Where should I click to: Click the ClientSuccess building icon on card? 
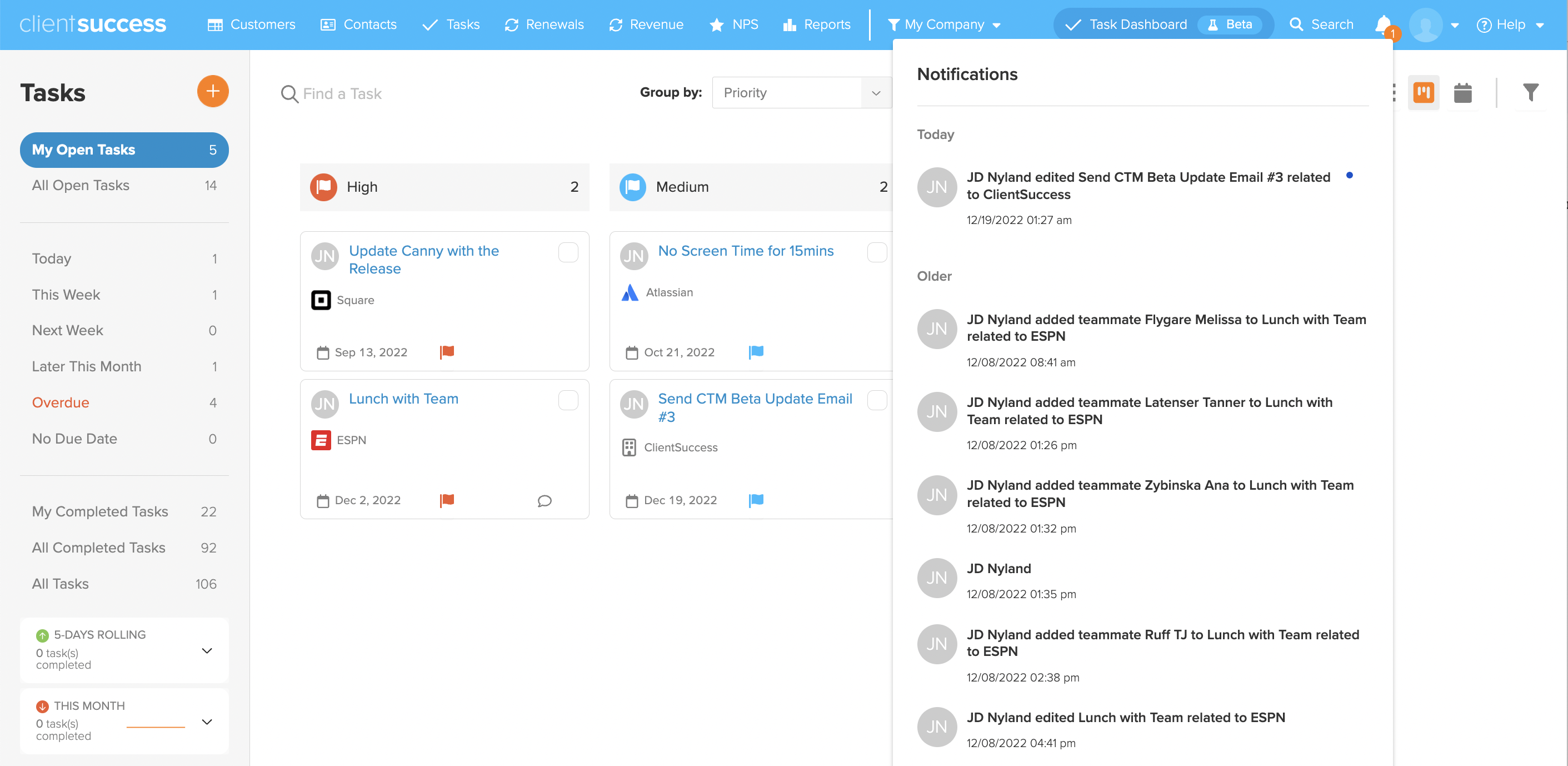(629, 447)
